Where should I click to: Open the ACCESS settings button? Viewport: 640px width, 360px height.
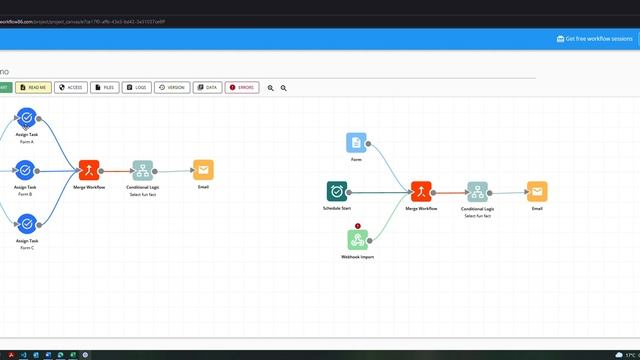click(x=71, y=87)
